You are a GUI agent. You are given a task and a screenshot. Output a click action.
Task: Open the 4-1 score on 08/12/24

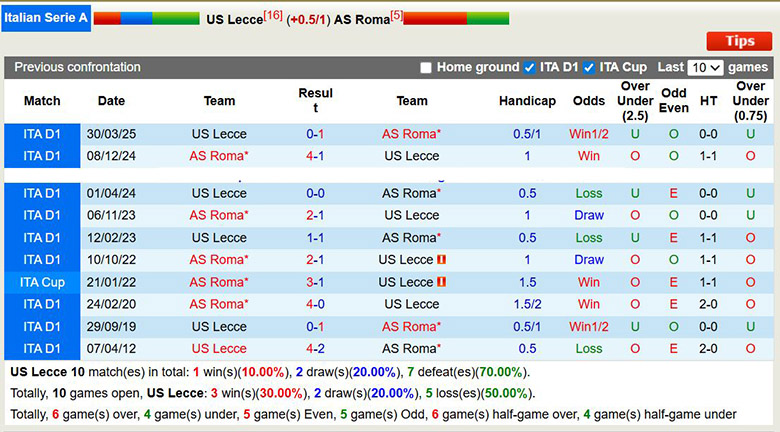click(x=315, y=156)
